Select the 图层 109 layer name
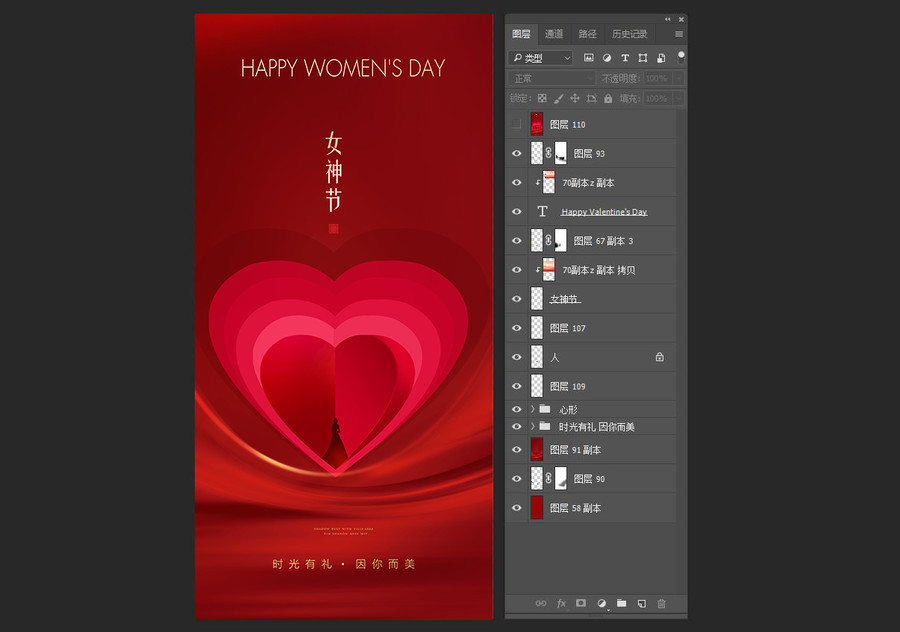This screenshot has width=900, height=632. pos(568,386)
